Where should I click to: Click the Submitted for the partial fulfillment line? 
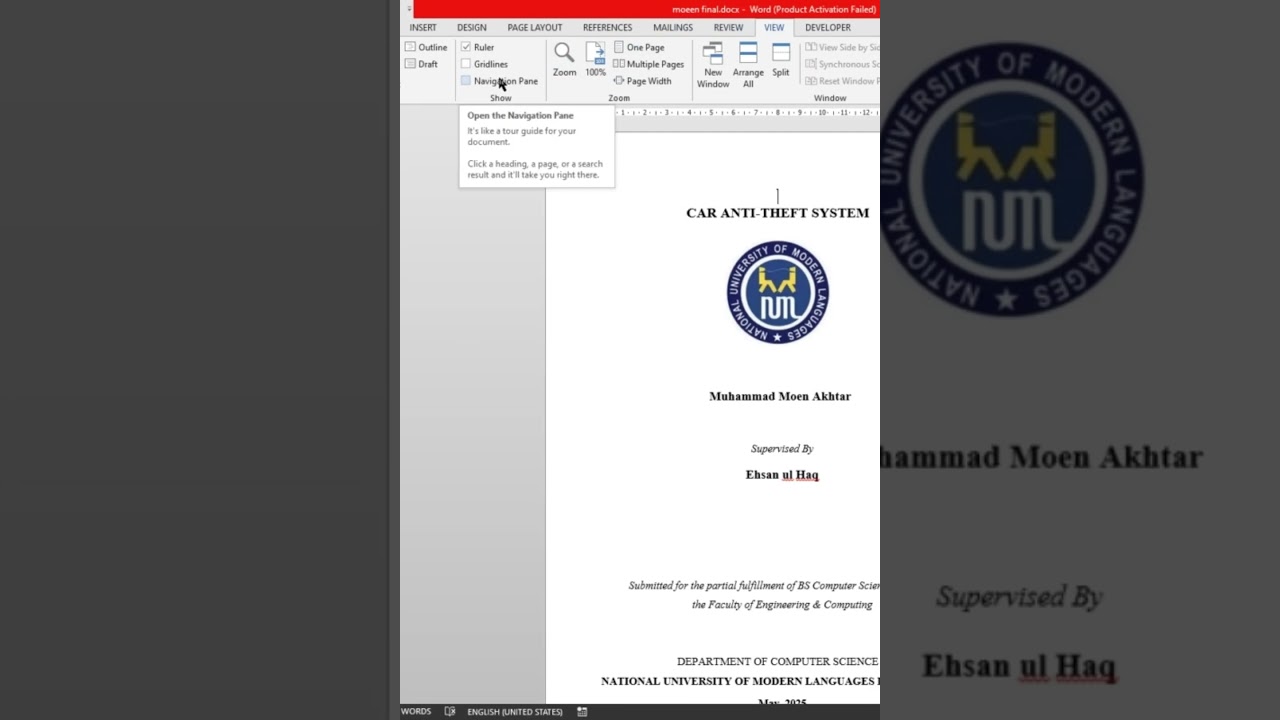pyautogui.click(x=754, y=586)
